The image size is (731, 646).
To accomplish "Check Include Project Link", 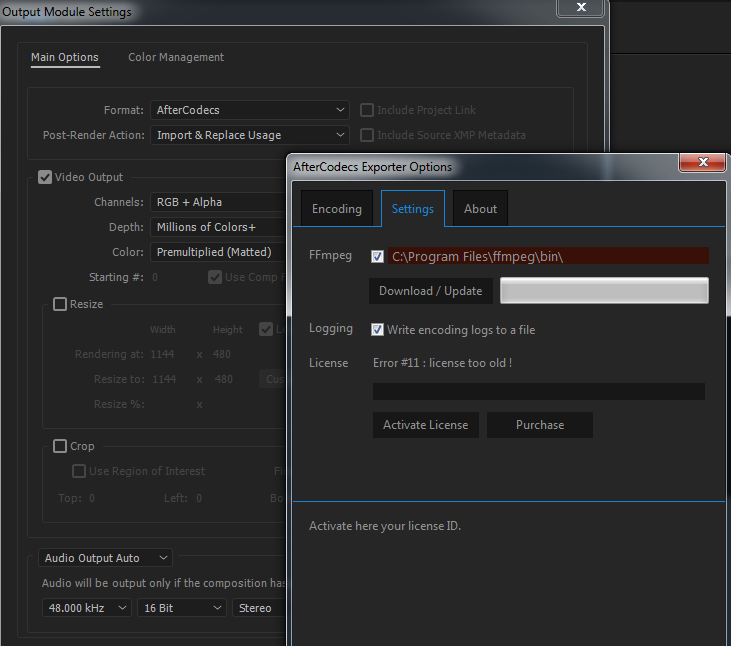I will [367, 110].
